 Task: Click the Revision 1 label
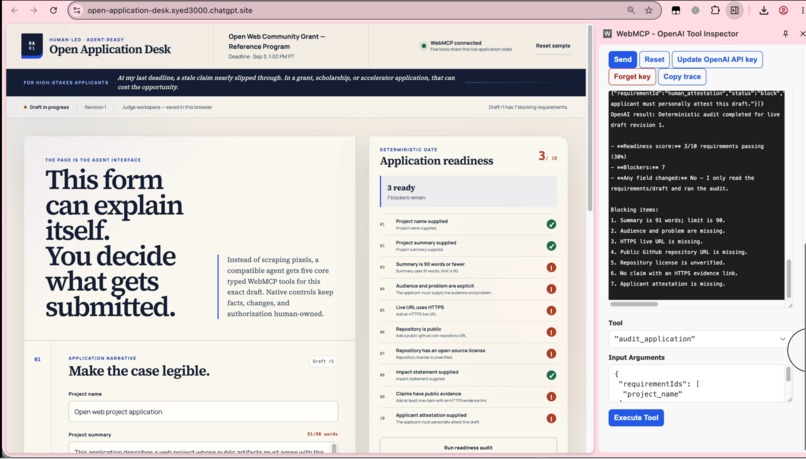click(95, 107)
